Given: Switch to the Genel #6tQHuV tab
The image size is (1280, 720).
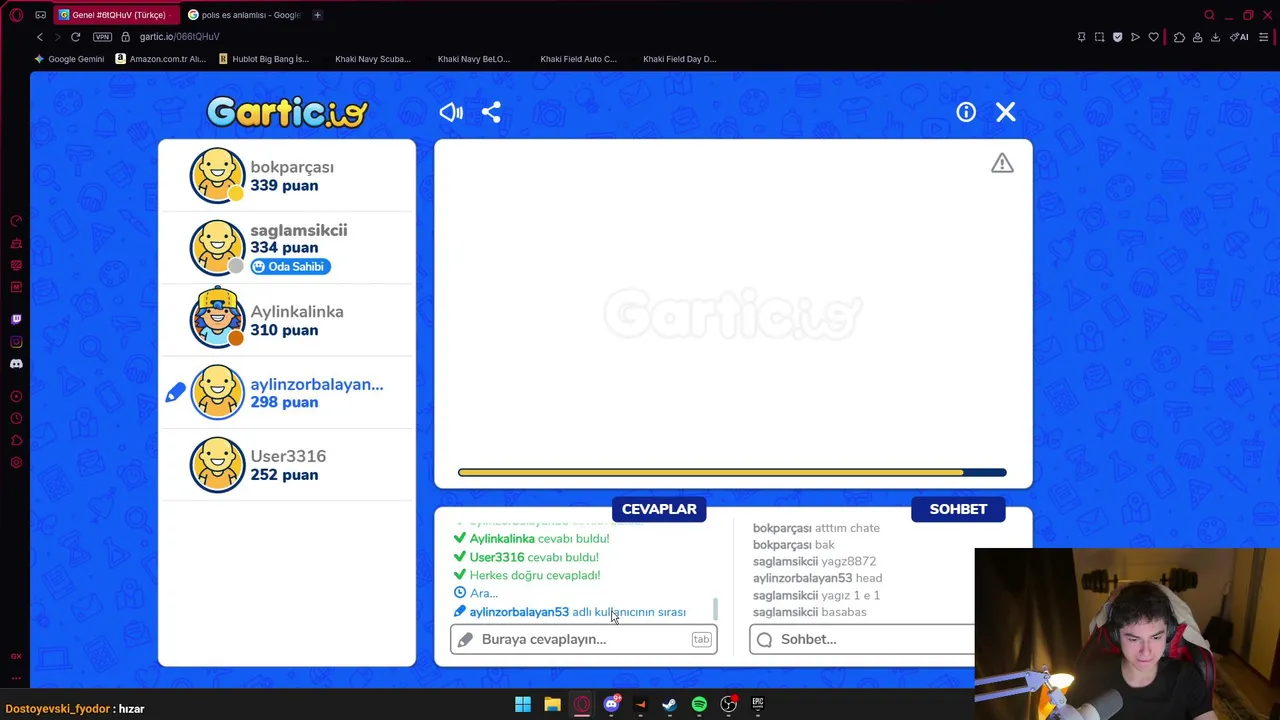Looking at the screenshot, I should 118,15.
